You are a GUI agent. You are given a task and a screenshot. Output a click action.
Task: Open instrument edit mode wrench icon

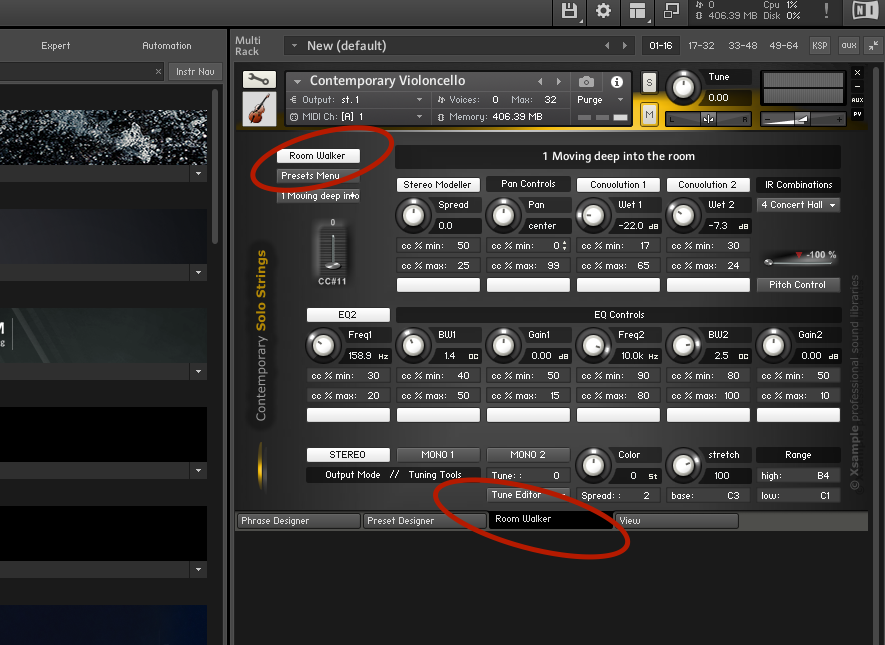click(259, 80)
